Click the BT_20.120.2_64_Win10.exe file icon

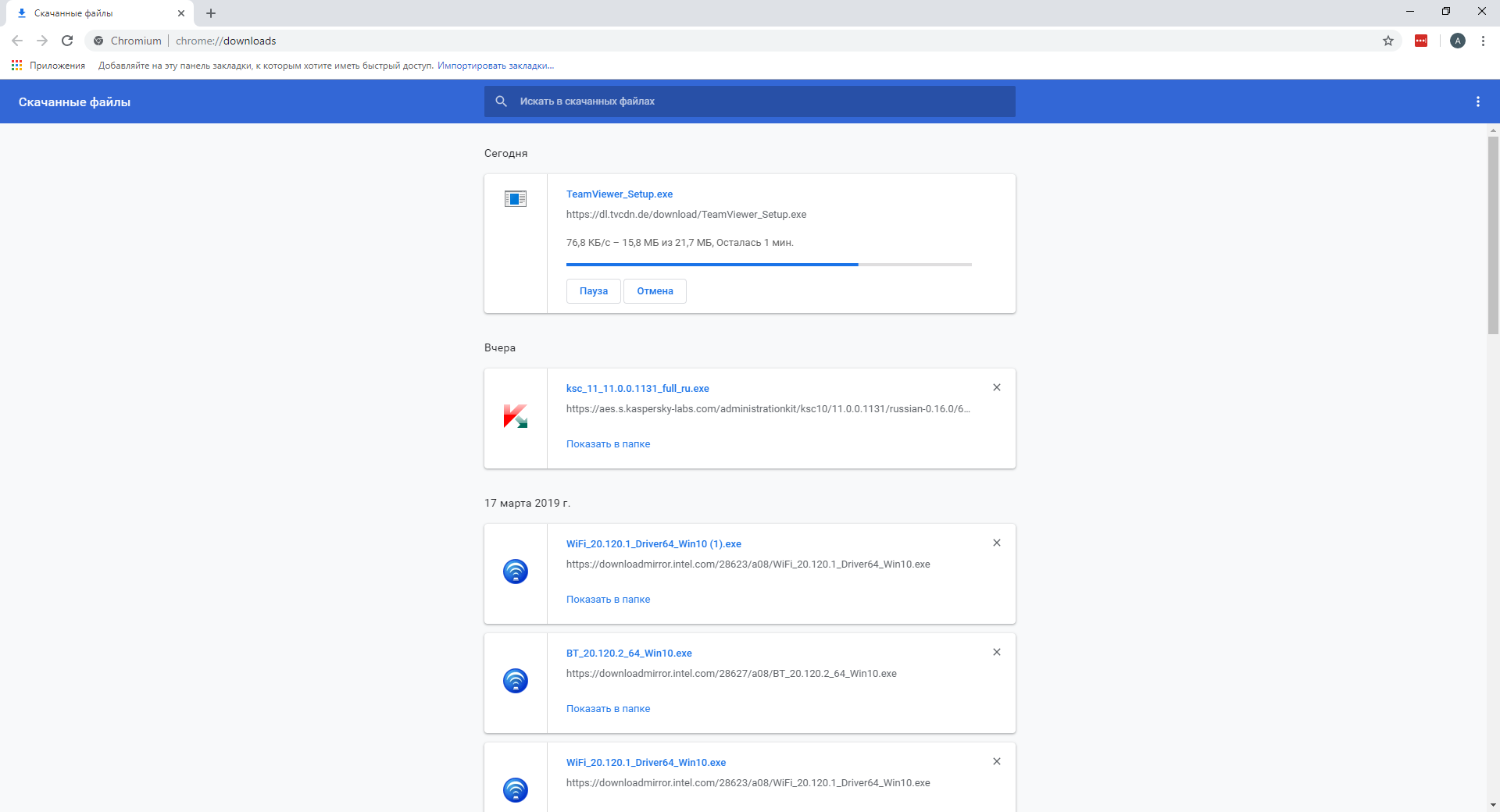pos(516,681)
